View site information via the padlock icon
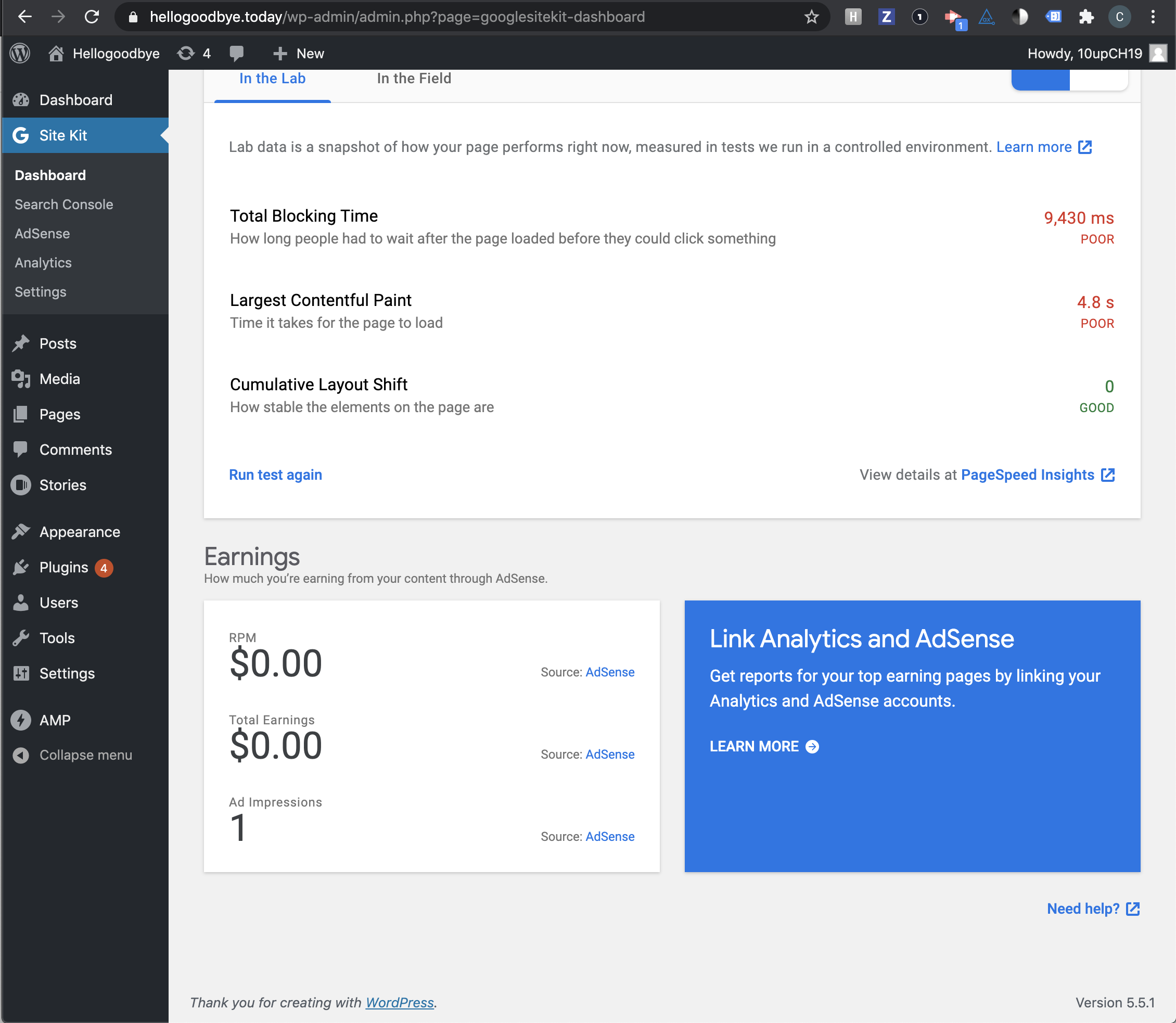Screen dimensions: 1176x1023 click(133, 17)
